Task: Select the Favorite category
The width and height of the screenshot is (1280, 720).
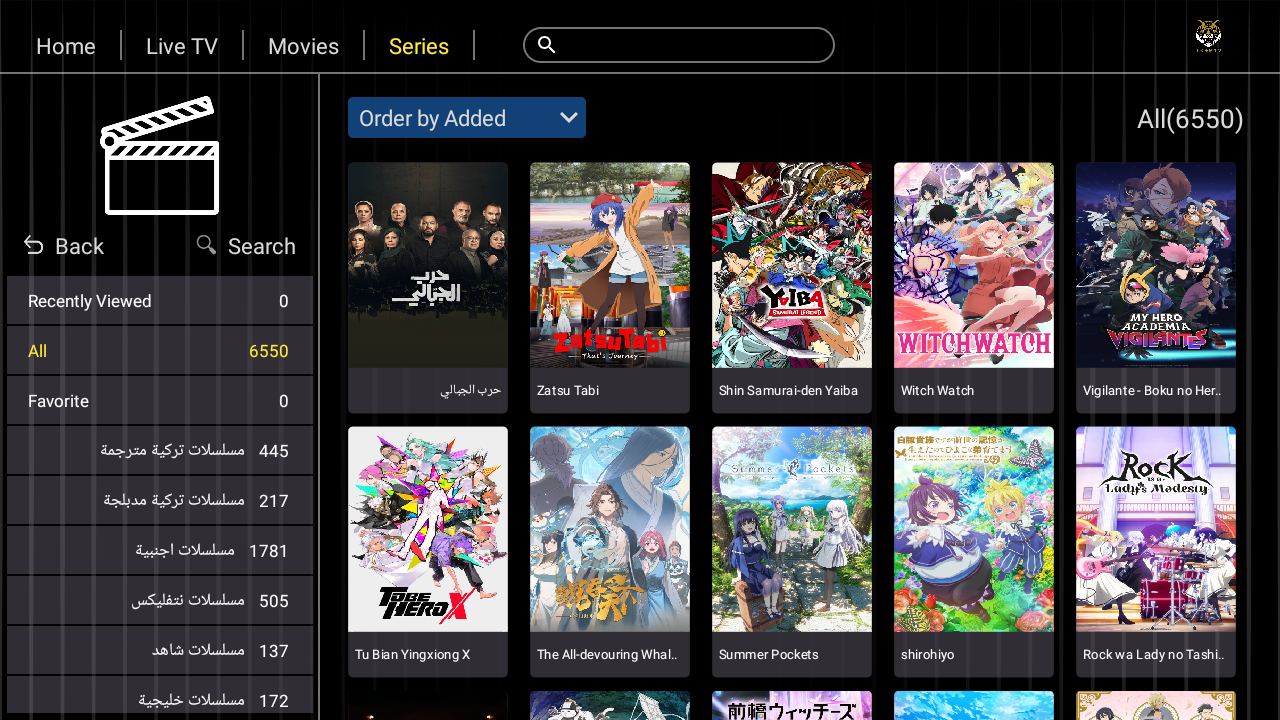Action: (x=159, y=401)
